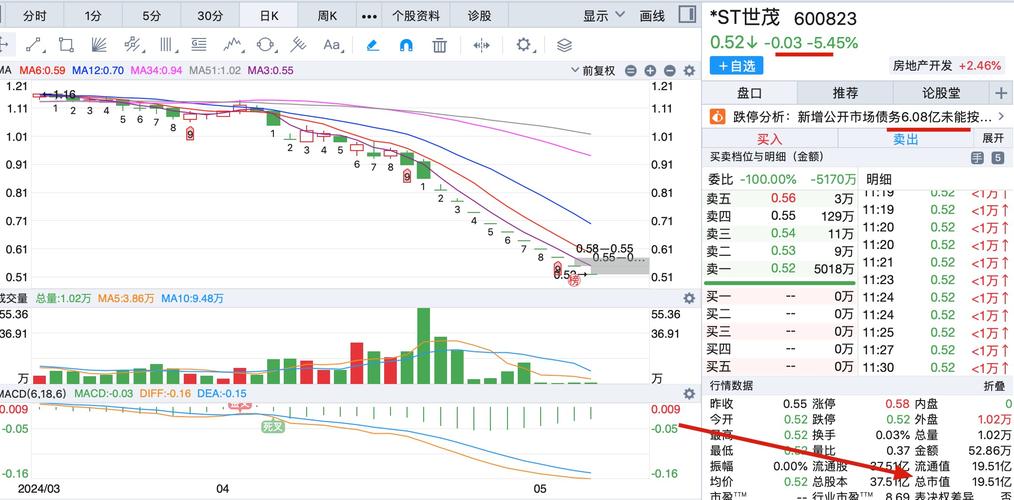
Task: Click the 死叉 marker on MACD
Action: [273, 426]
